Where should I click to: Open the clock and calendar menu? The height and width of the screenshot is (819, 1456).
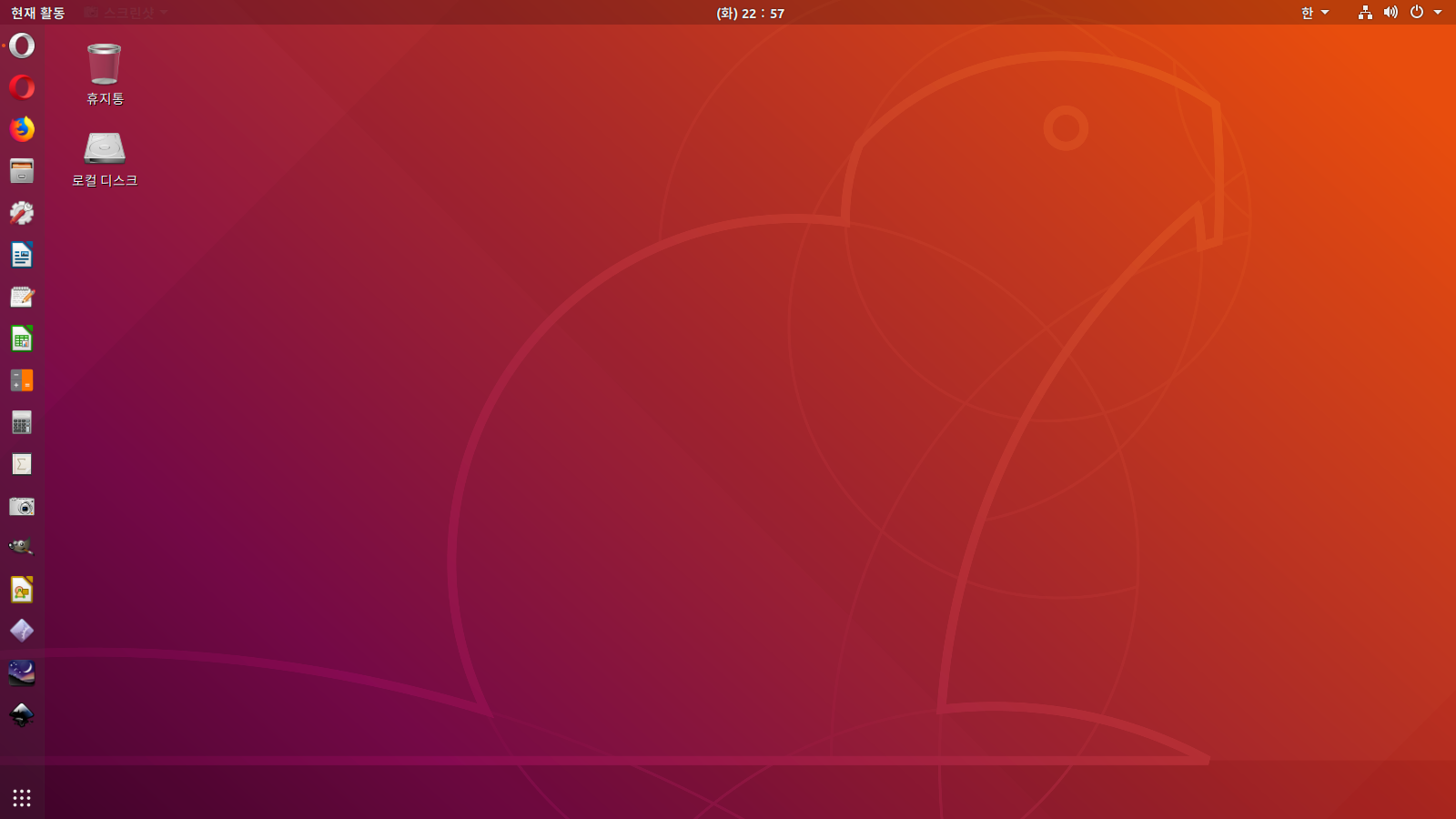[750, 13]
